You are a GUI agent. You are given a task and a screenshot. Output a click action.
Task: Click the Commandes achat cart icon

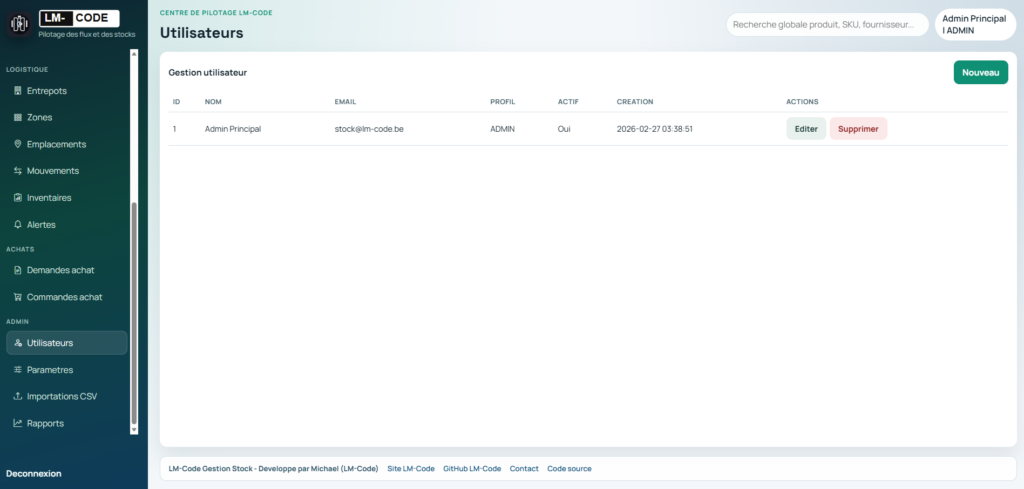(18, 297)
